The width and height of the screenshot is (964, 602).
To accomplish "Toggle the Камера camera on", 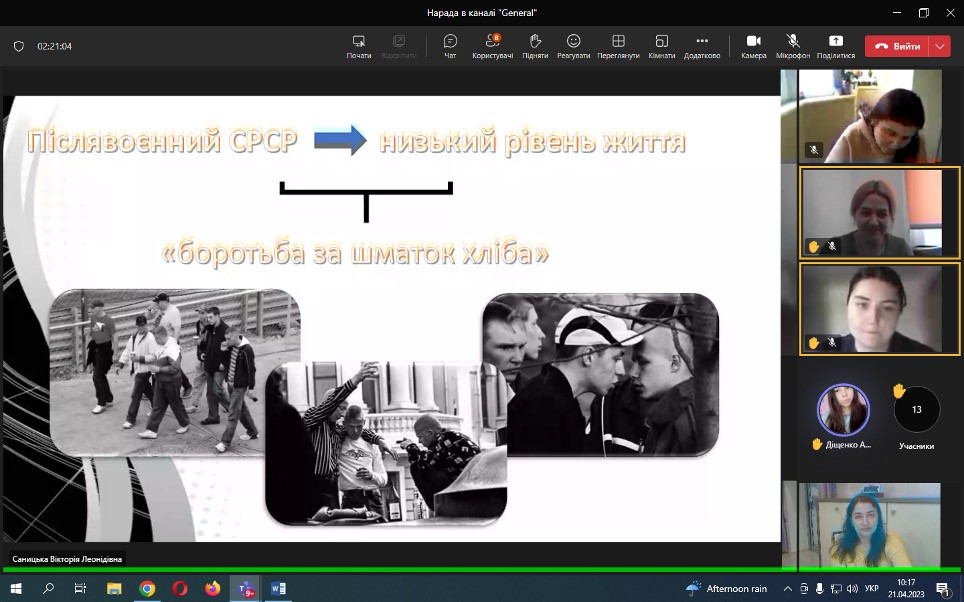I will pyautogui.click(x=753, y=46).
